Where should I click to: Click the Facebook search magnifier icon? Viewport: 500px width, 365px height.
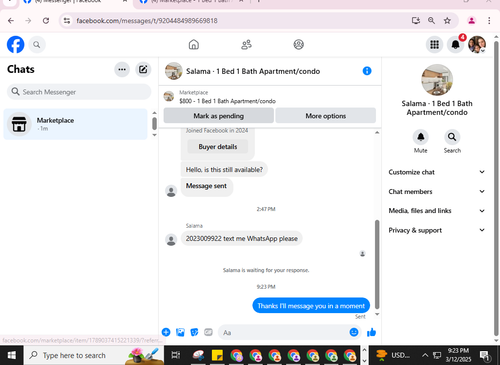[x=37, y=44]
